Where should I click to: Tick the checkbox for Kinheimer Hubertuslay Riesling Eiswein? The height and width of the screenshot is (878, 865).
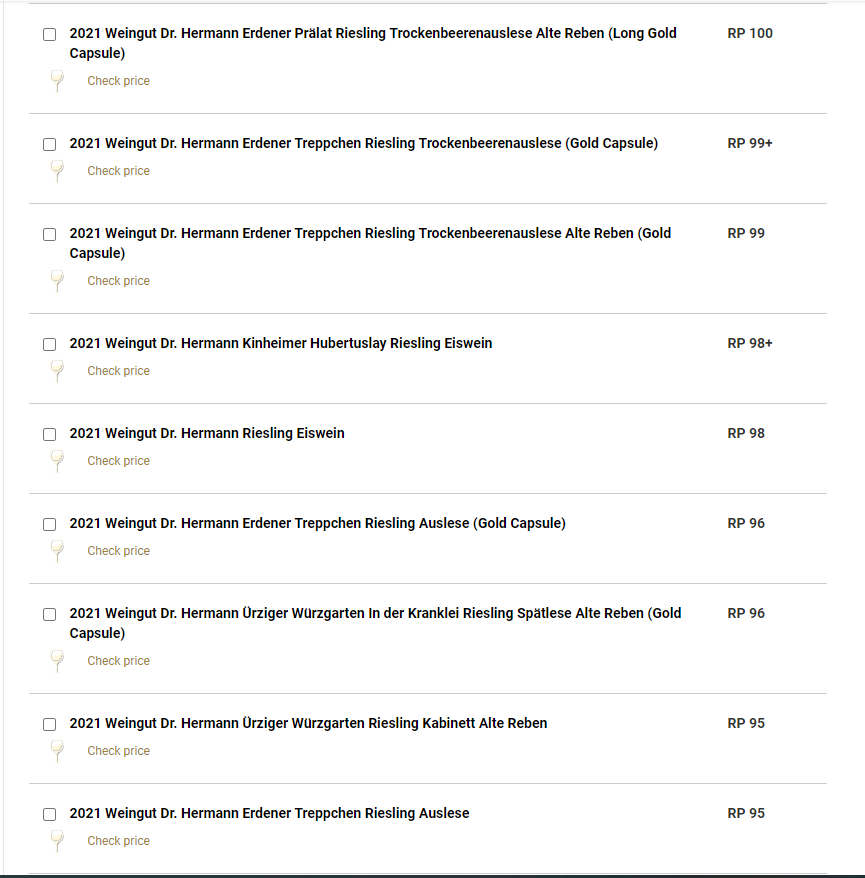click(x=50, y=344)
